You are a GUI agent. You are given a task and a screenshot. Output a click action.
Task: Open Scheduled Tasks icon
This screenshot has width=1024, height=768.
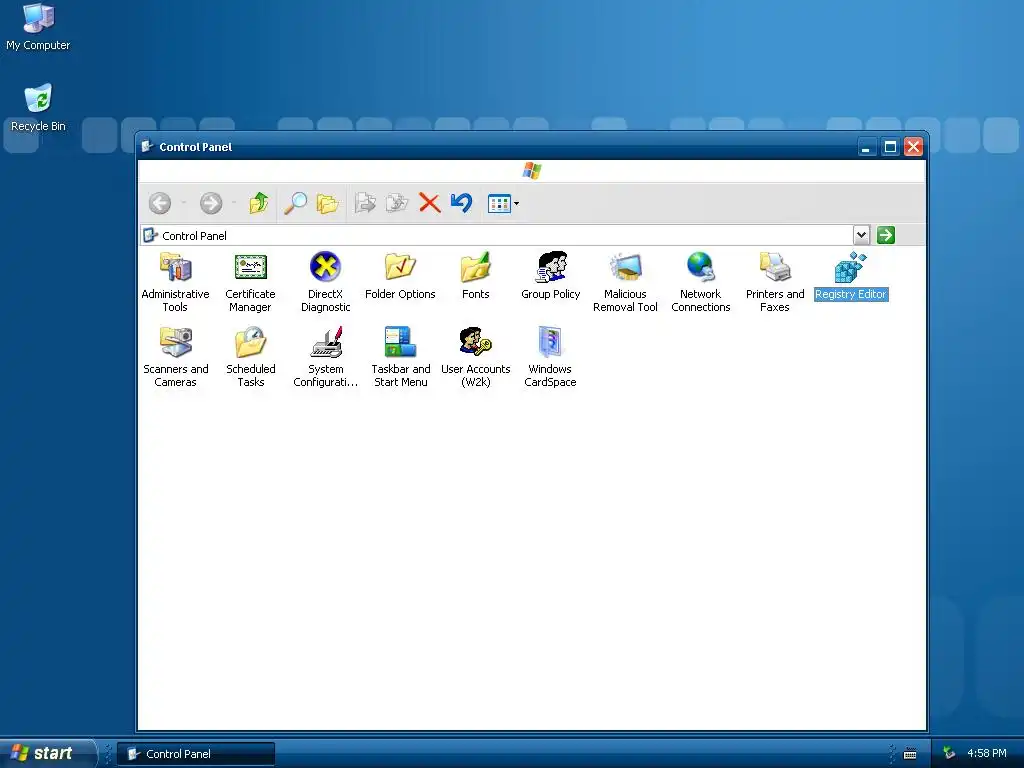click(x=250, y=342)
